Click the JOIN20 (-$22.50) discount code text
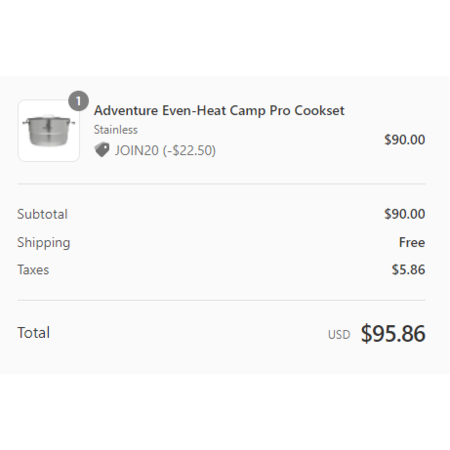Screen dimensions: 450x450 click(165, 150)
